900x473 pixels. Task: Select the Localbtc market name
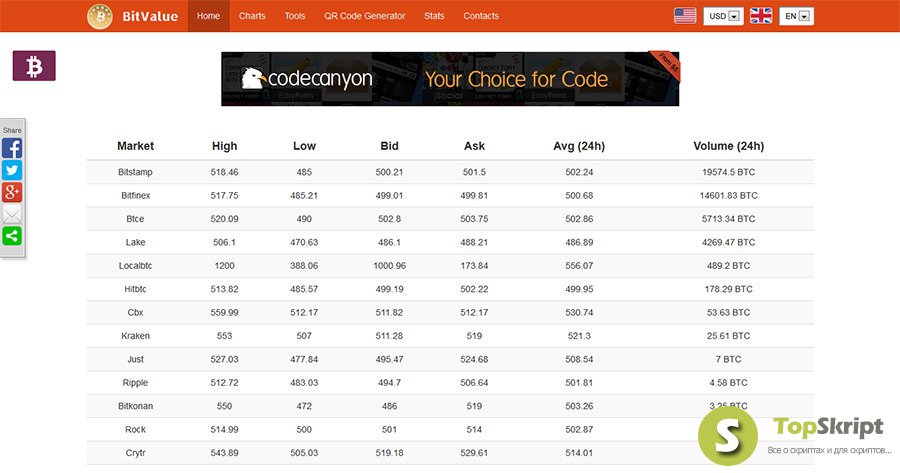coord(135,266)
